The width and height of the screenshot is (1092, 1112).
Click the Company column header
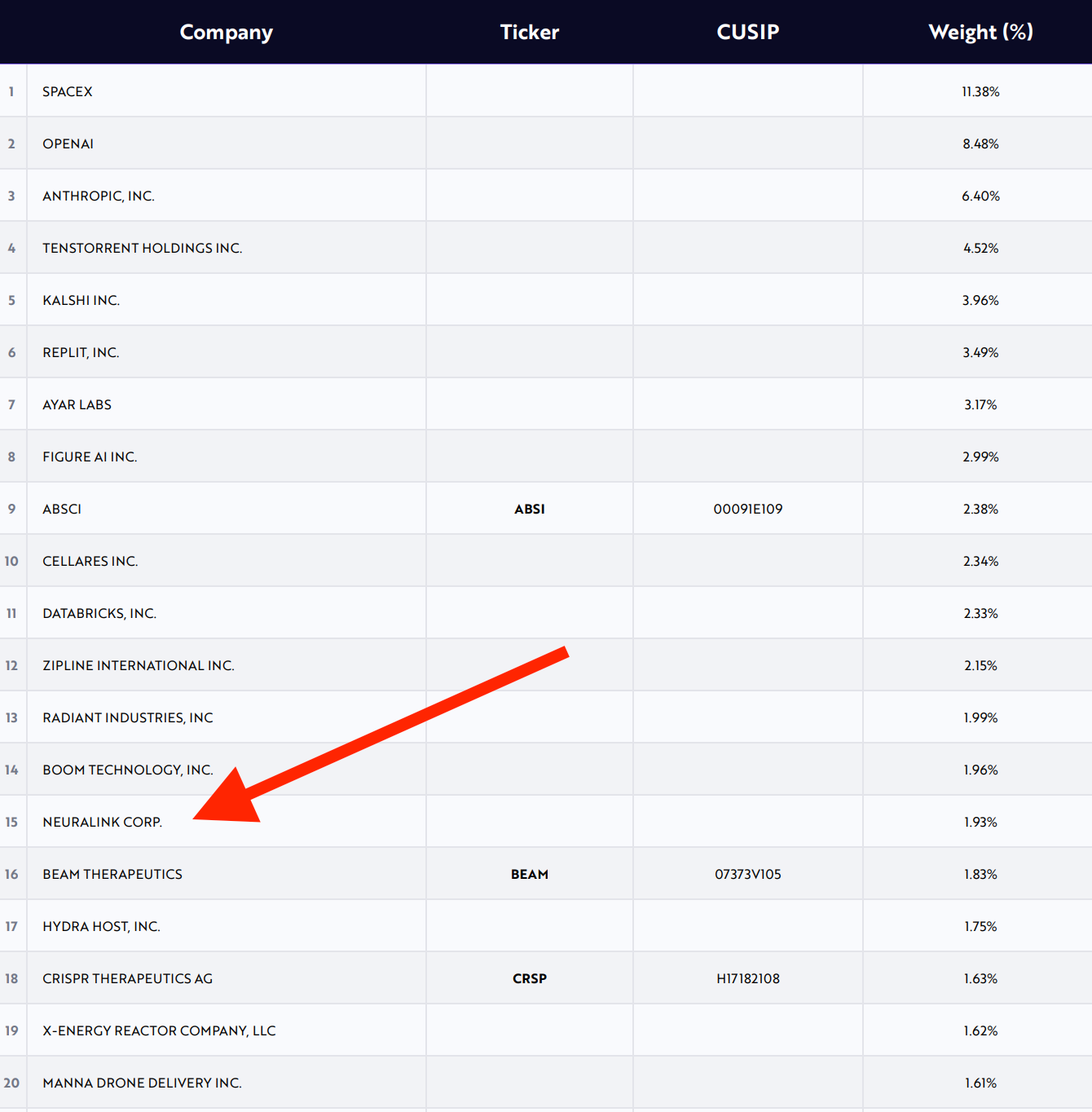pyautogui.click(x=227, y=32)
